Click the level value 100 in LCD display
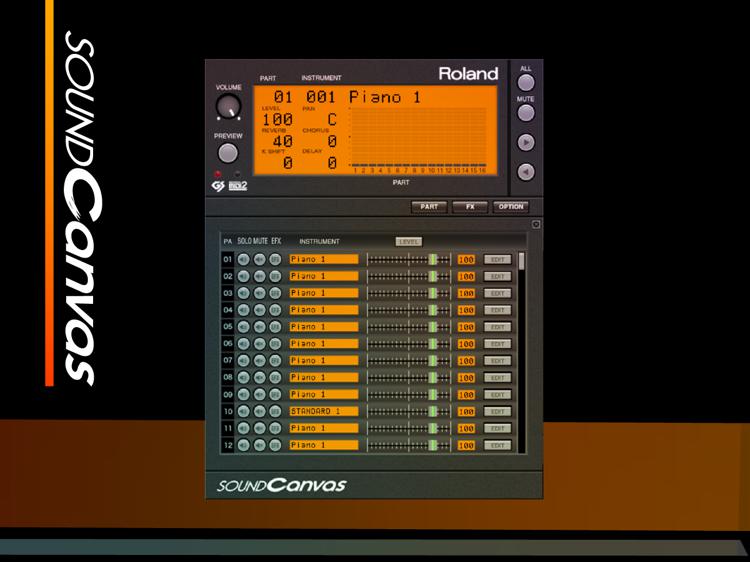This screenshot has height=562, width=750. click(x=277, y=120)
